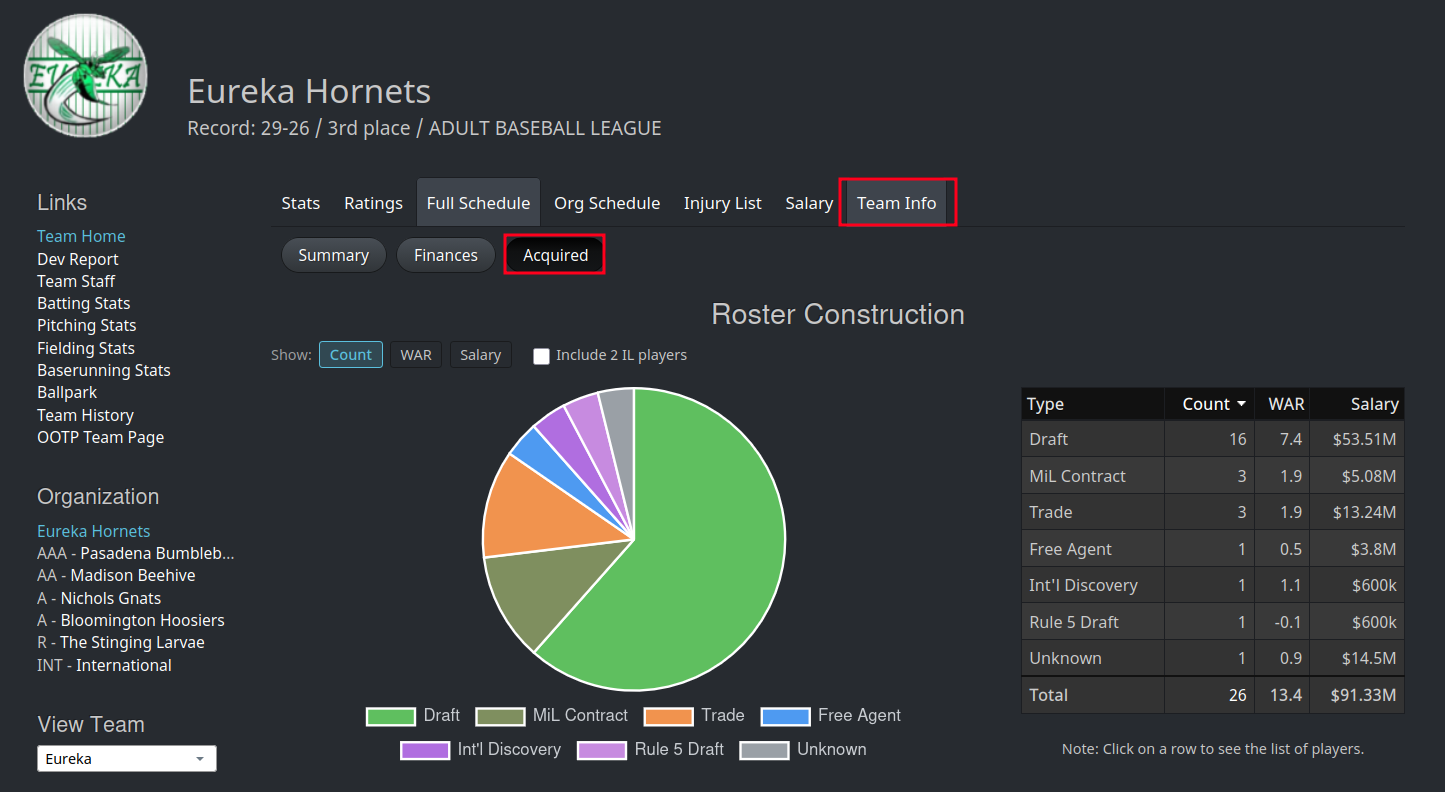Toggle the Int'l Discovery legend swatch

425,750
